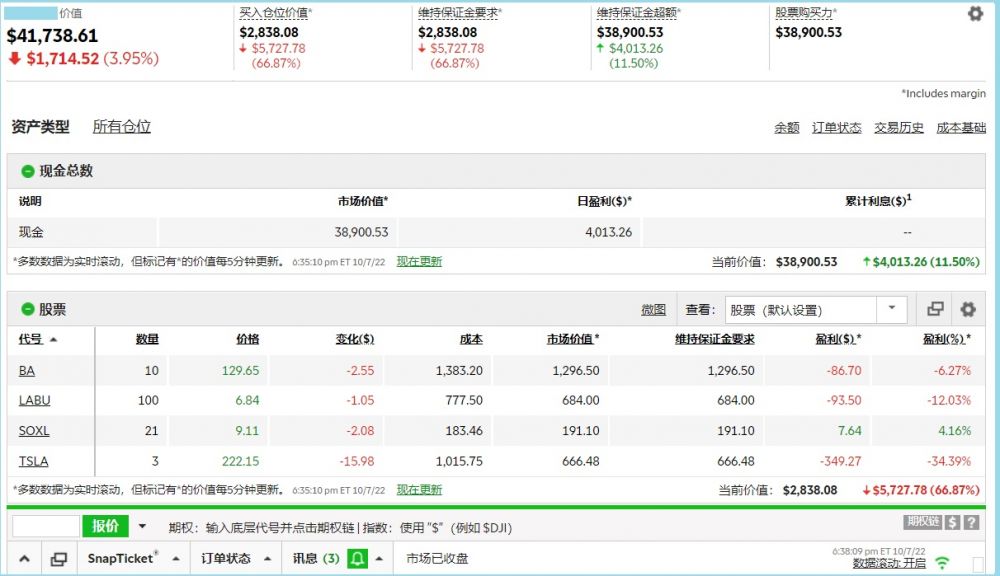Click the dollar sign icon button
Screen dimensions: 1000x576
tap(953, 523)
